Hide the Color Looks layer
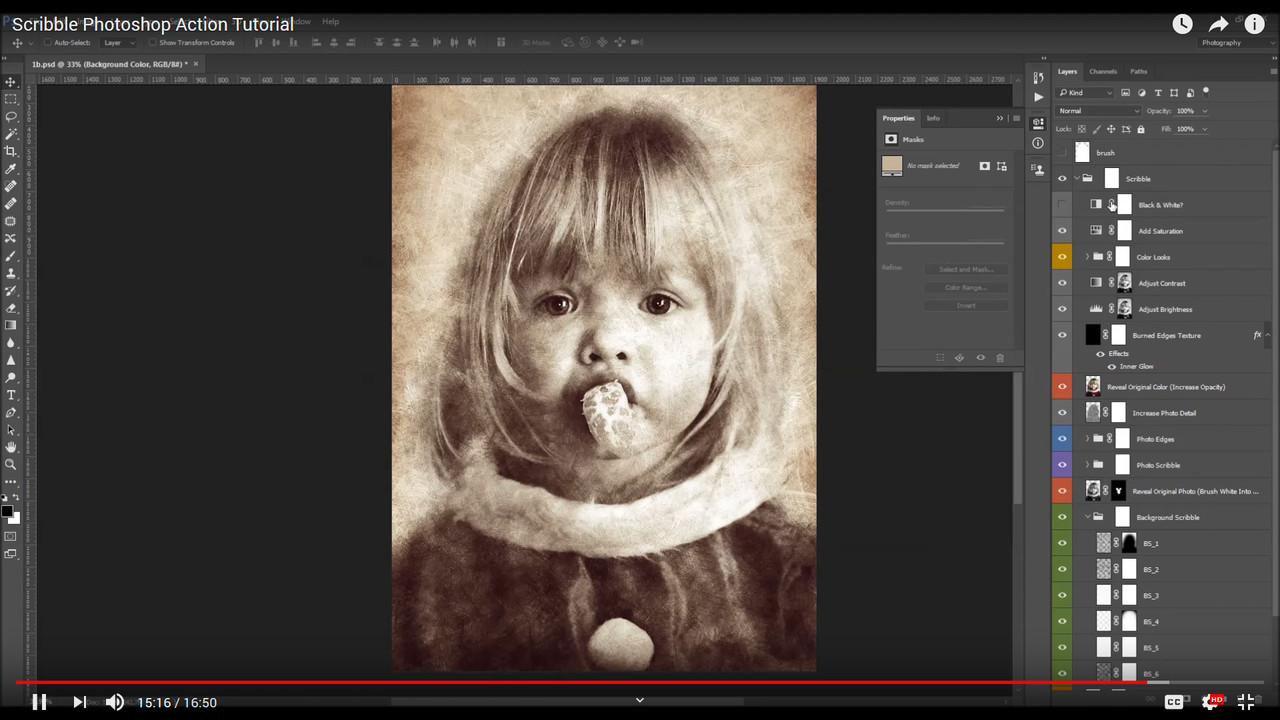This screenshot has height=720, width=1280. click(1062, 256)
